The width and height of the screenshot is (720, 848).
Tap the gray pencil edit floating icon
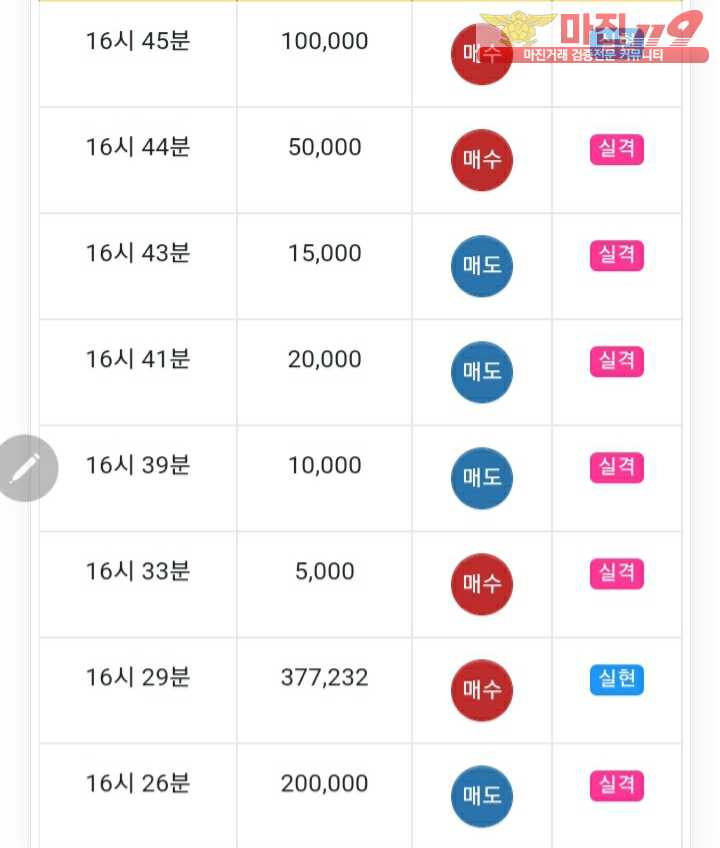25,468
